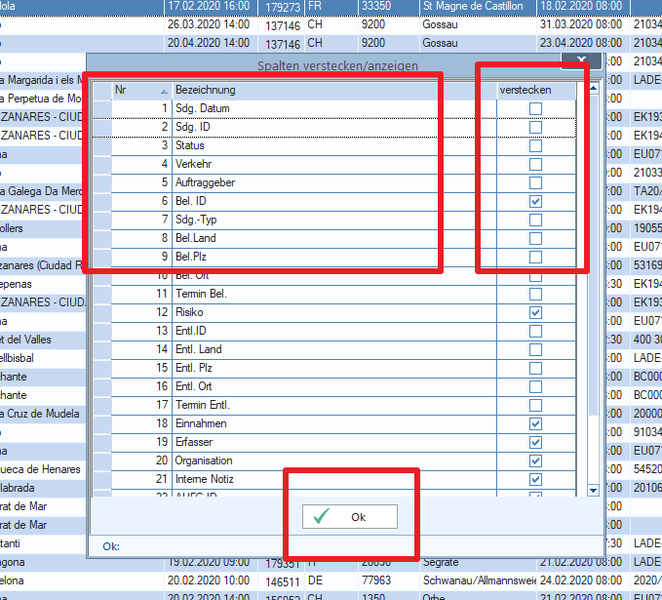Select the 'Organisation' row

[334, 461]
